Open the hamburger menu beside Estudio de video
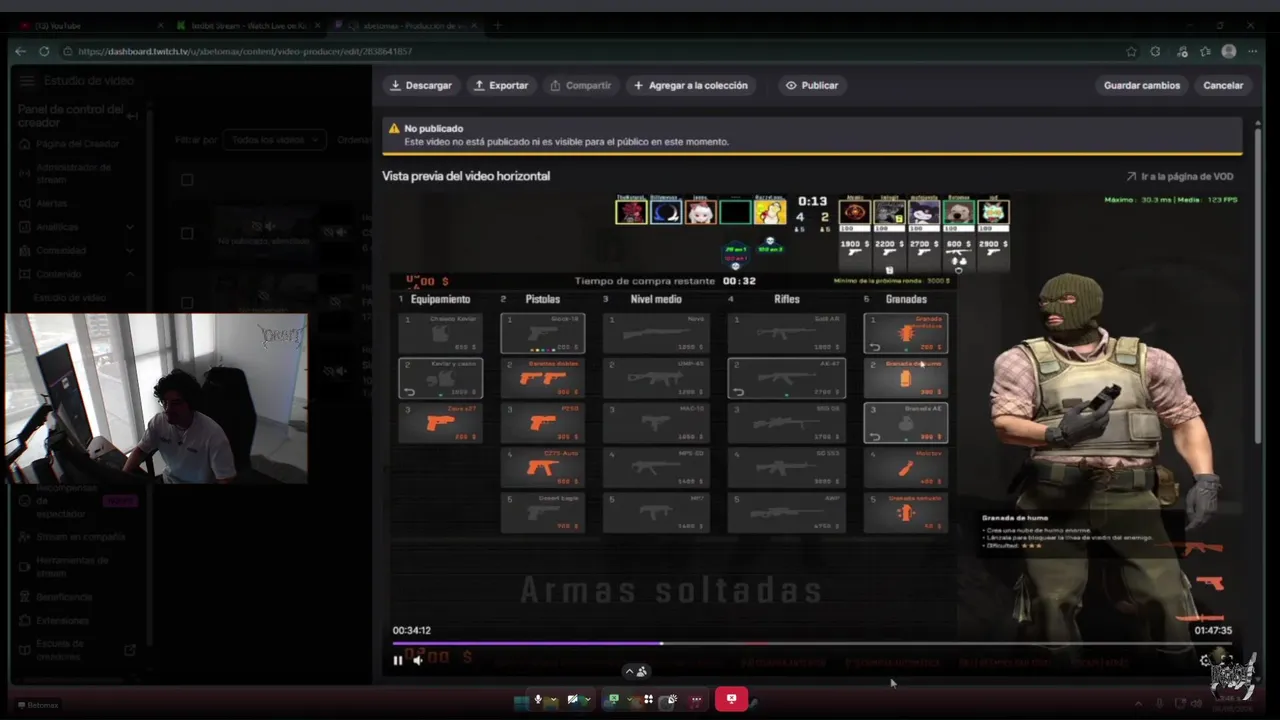 (x=27, y=81)
